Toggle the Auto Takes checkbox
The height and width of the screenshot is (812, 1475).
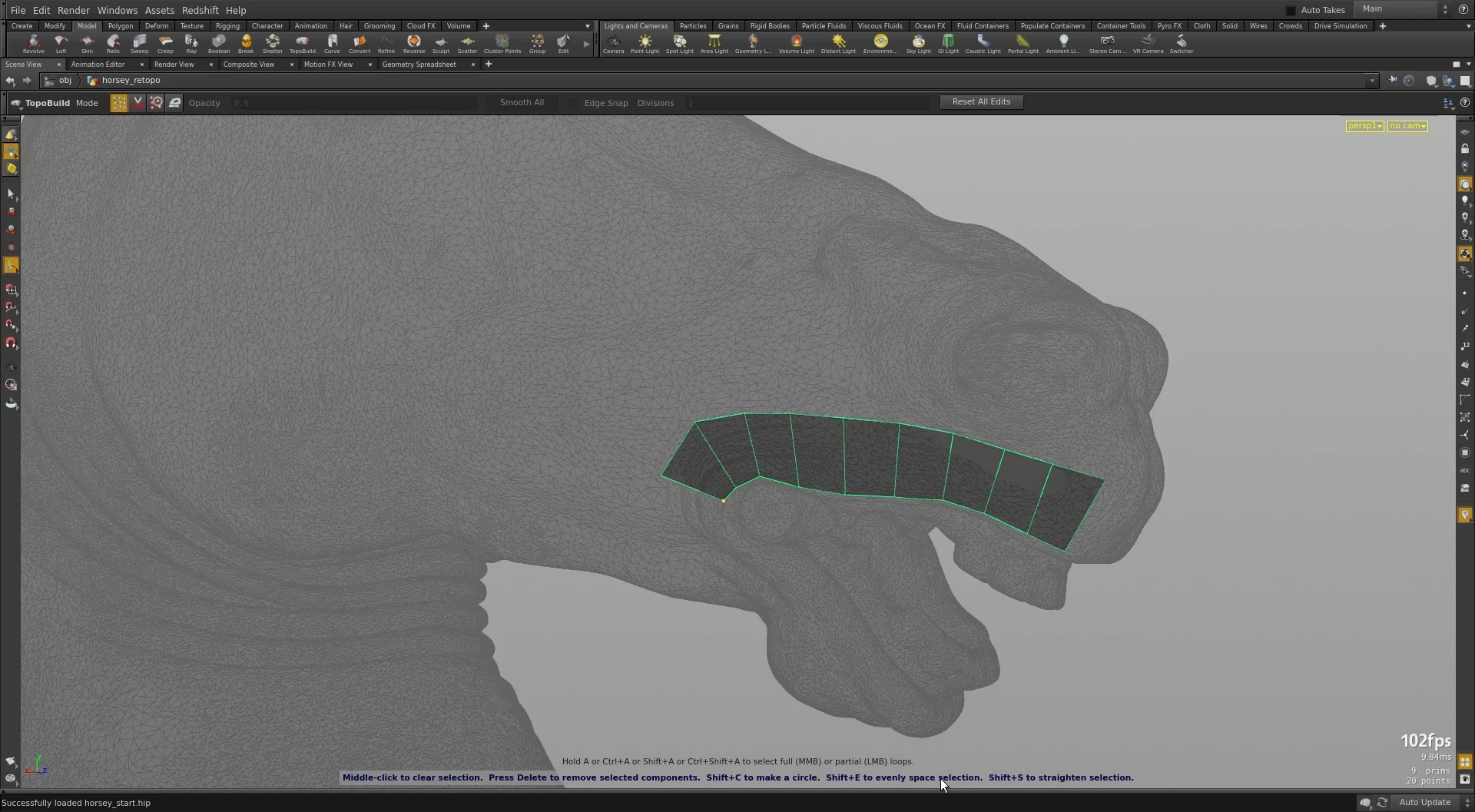(1291, 10)
